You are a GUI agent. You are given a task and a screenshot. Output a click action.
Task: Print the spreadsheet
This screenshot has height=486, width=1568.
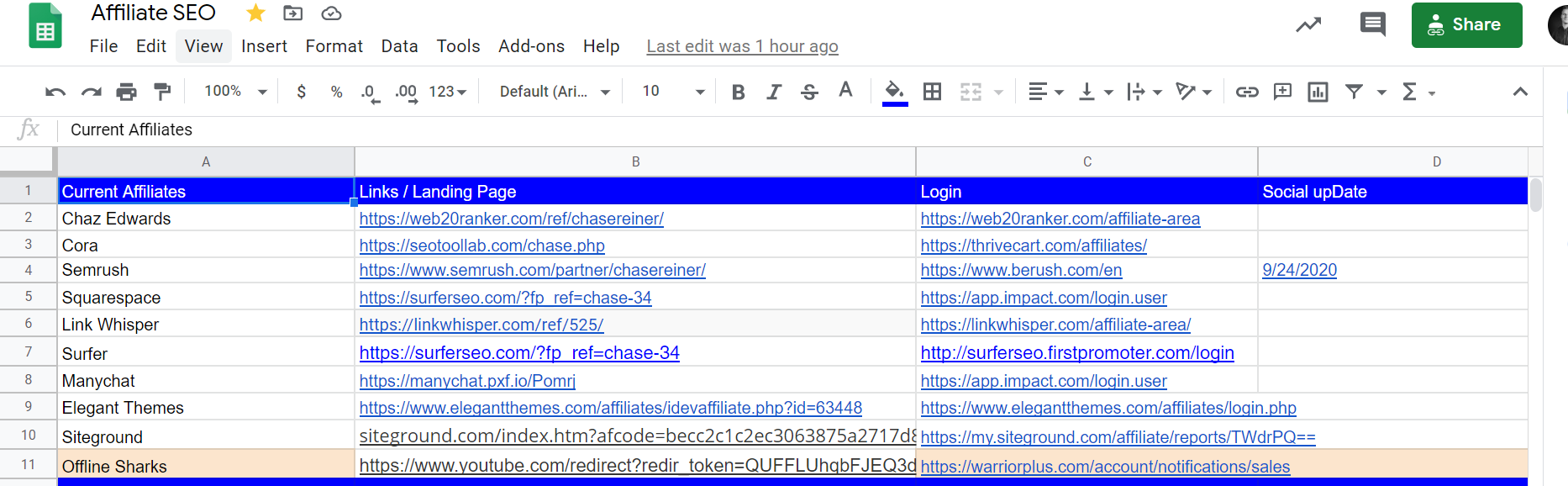(x=126, y=92)
